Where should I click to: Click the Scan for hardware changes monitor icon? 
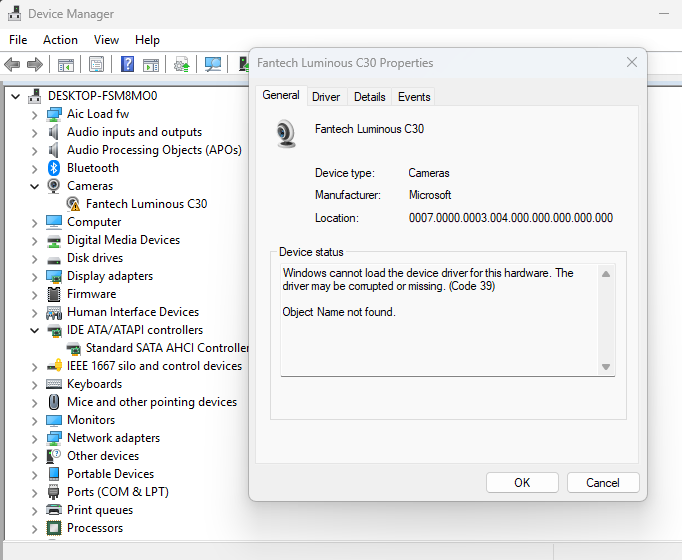[213, 65]
